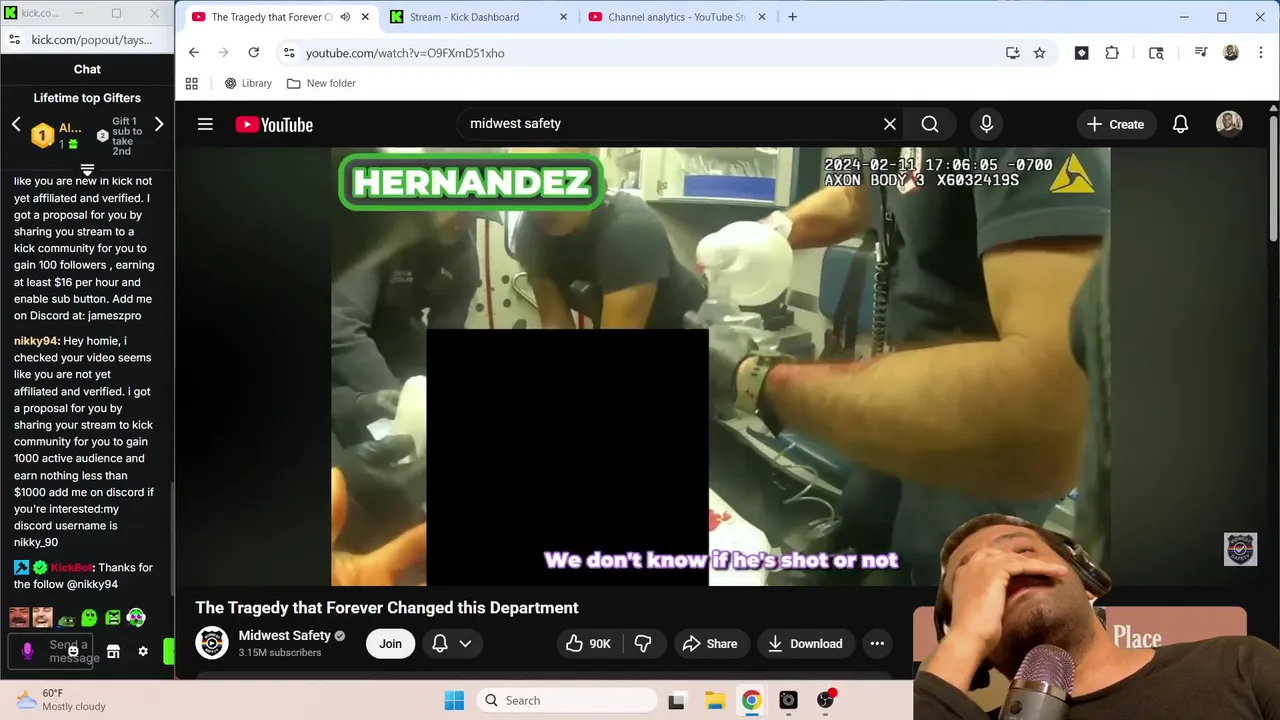This screenshot has height=720, width=1280.
Task: Open the YouTube account avatar menu
Action: coord(1229,123)
